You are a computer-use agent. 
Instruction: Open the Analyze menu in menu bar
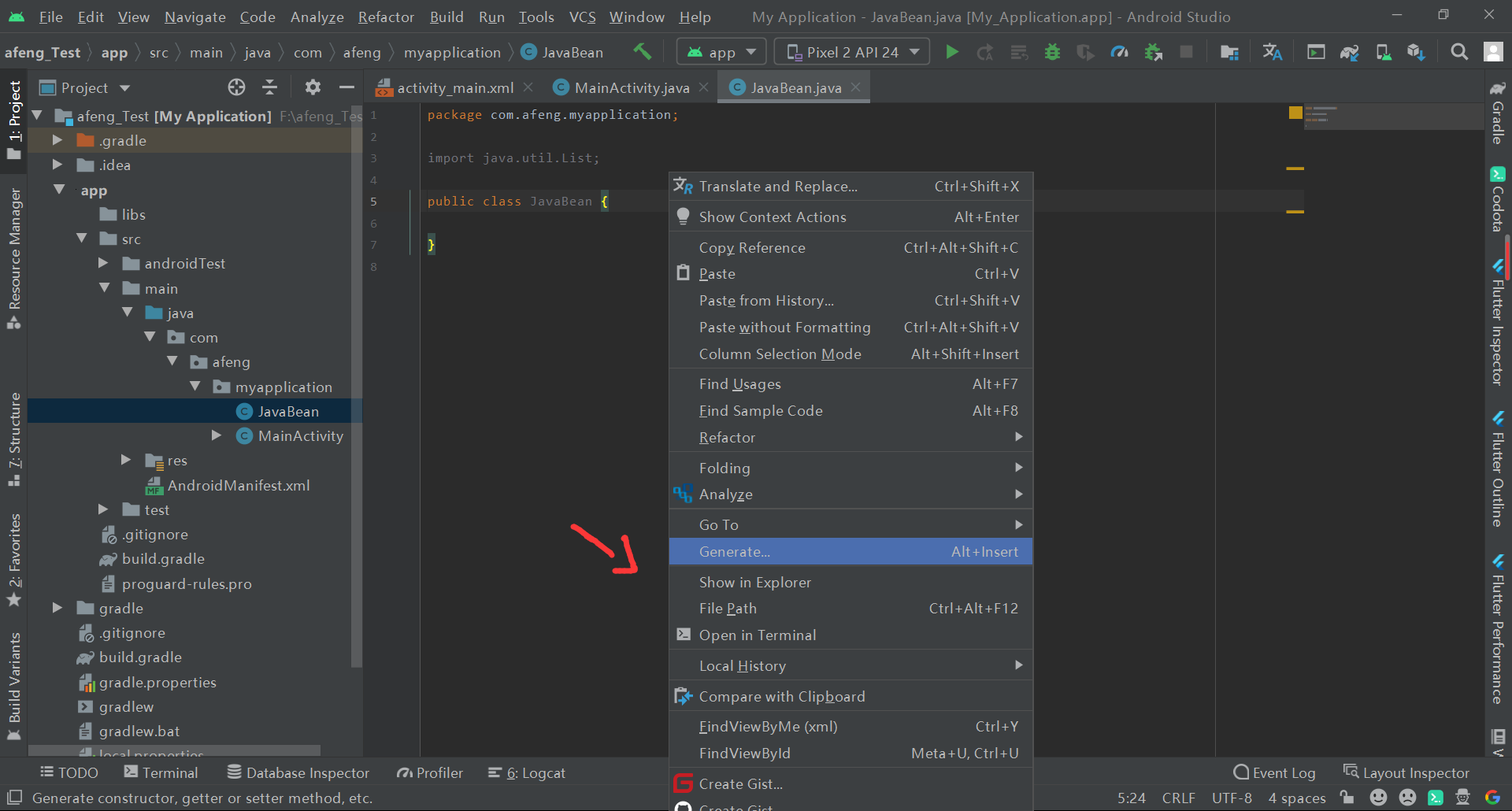click(317, 17)
